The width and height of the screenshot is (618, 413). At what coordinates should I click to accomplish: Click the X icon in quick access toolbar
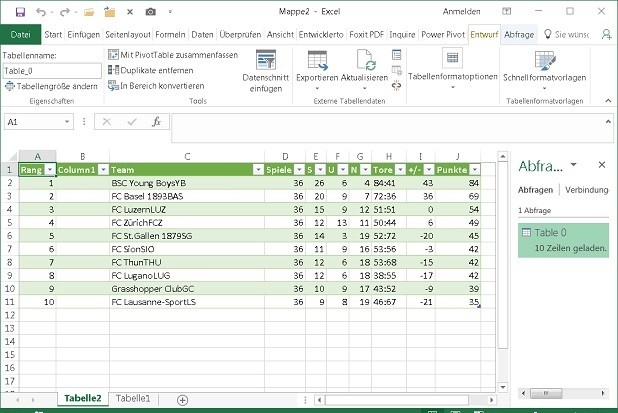click(x=130, y=12)
